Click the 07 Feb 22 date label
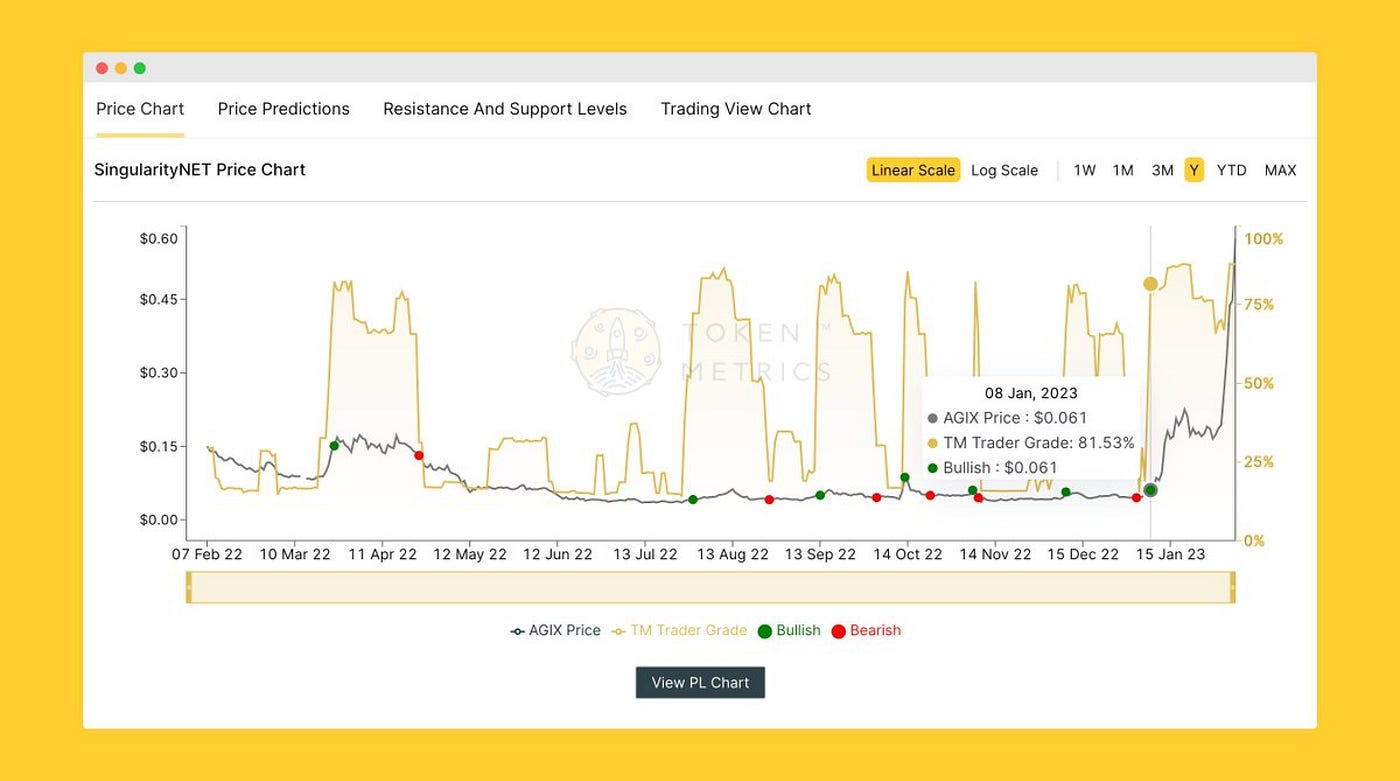 (x=207, y=554)
